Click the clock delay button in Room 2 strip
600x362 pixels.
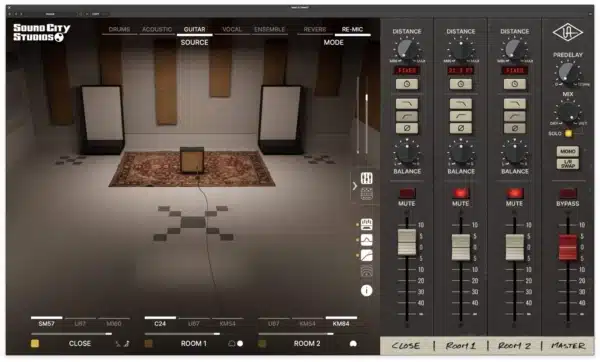(x=515, y=84)
